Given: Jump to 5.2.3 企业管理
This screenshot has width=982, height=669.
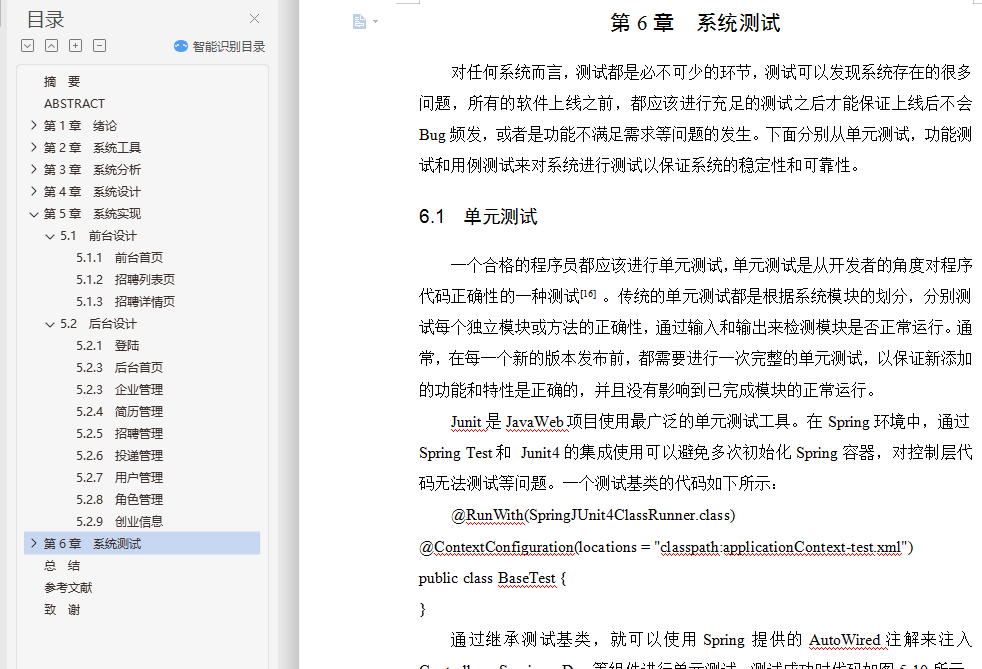Looking at the screenshot, I should tap(120, 389).
